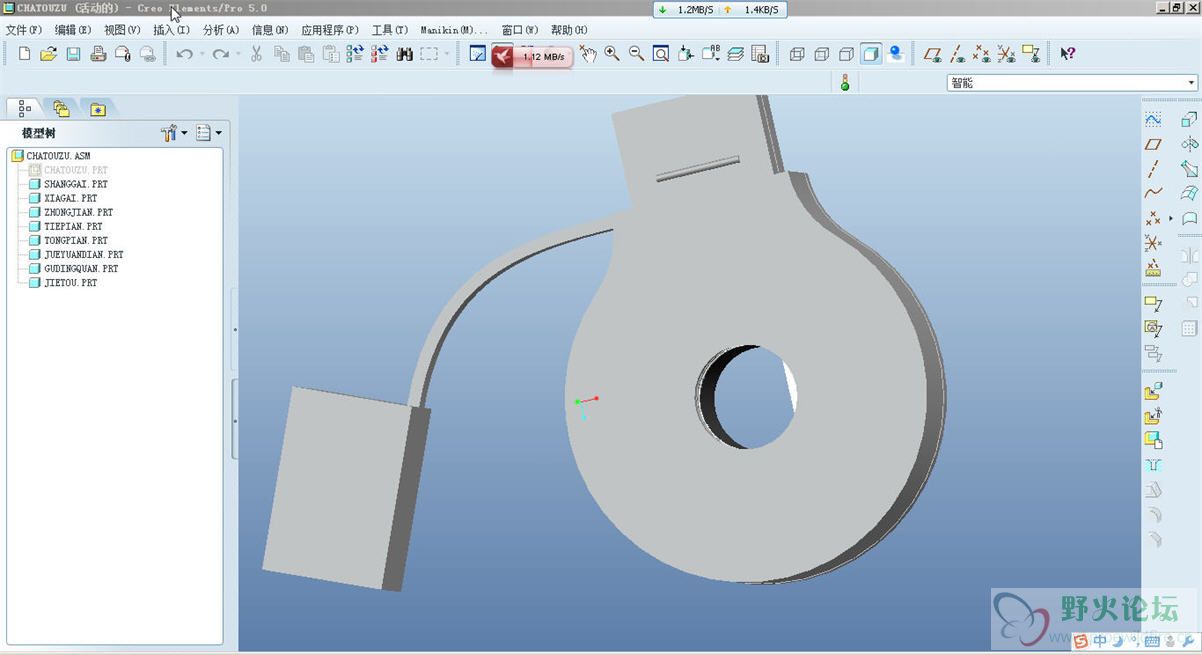The height and width of the screenshot is (655, 1202).
Task: Open the Find binoculars tool
Action: (405, 54)
